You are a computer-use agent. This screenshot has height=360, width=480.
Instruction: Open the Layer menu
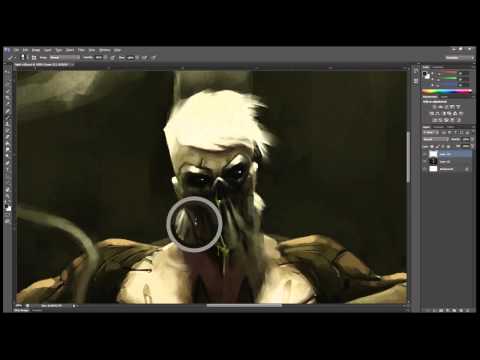[x=48, y=50]
